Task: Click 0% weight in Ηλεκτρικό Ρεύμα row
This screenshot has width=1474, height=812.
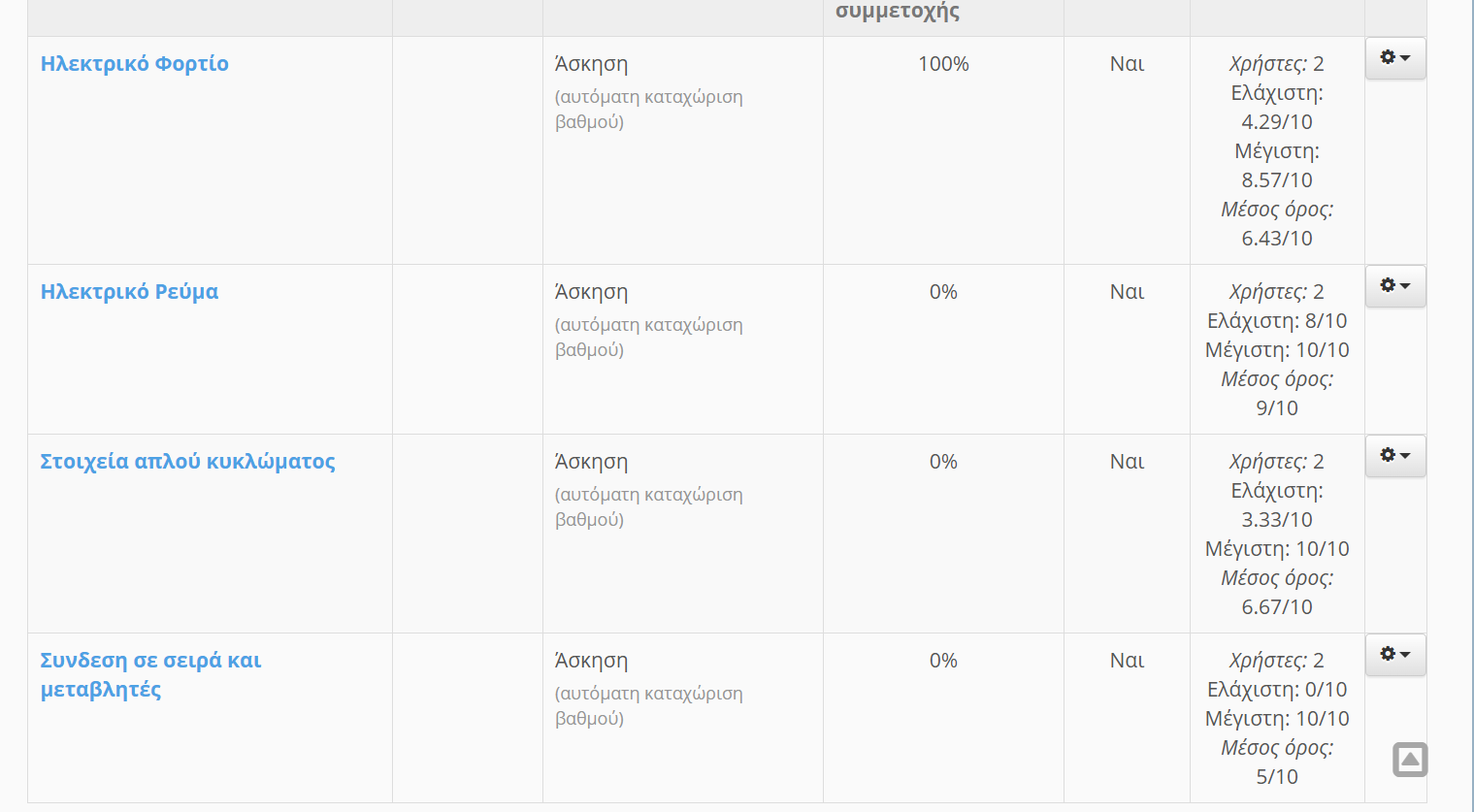Action: [943, 292]
